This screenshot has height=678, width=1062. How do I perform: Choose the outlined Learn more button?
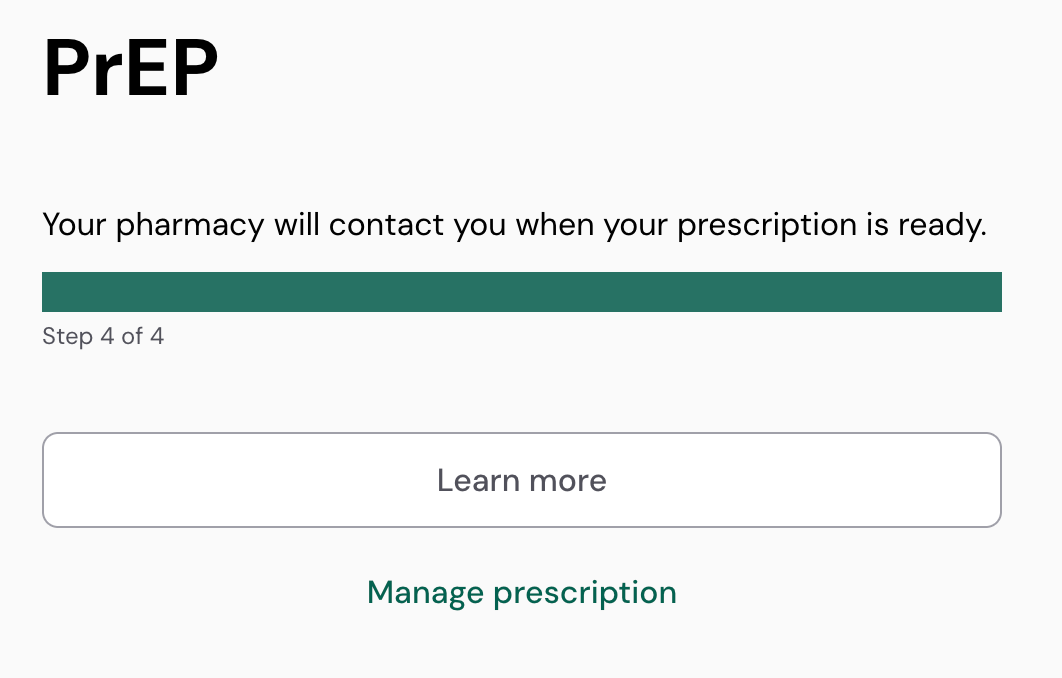[x=521, y=480]
